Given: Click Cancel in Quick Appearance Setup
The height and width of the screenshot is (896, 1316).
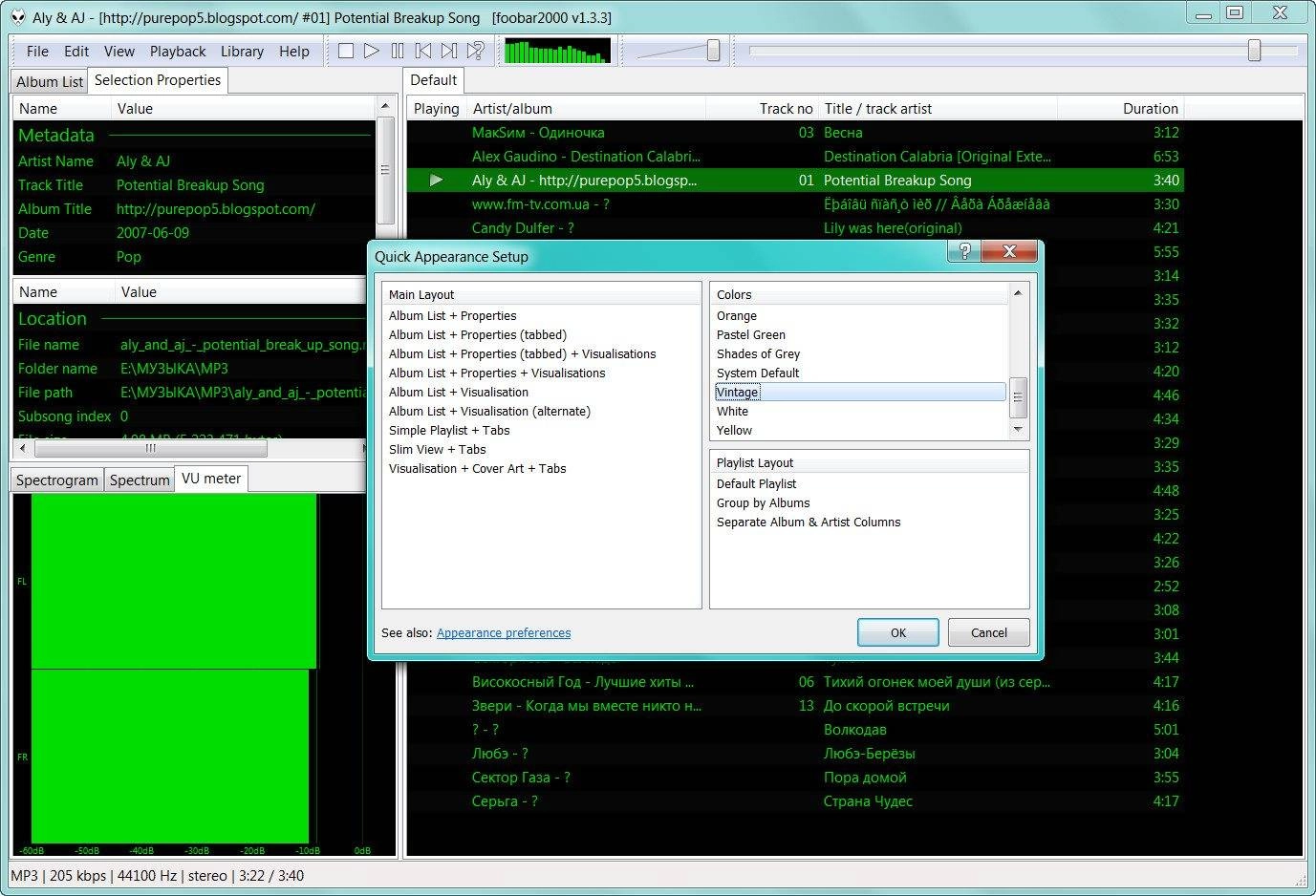Looking at the screenshot, I should click(x=989, y=632).
